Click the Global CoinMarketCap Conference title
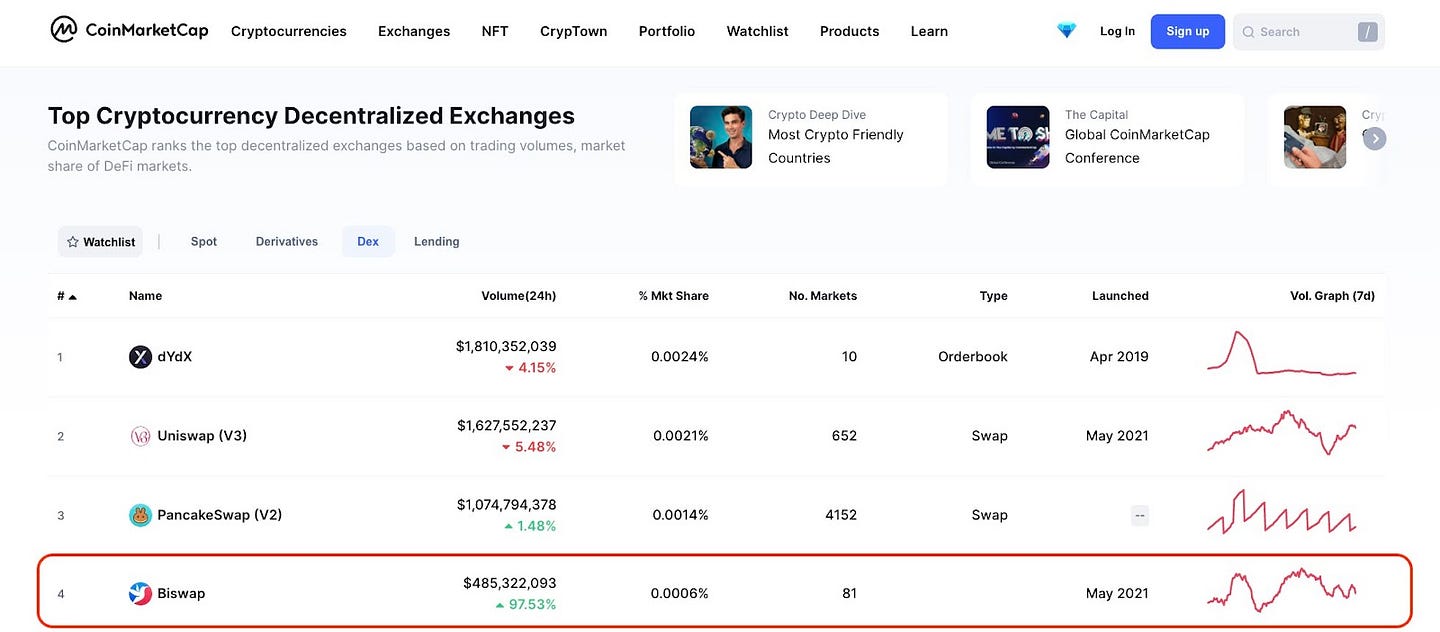1440x632 pixels. click(x=1137, y=146)
